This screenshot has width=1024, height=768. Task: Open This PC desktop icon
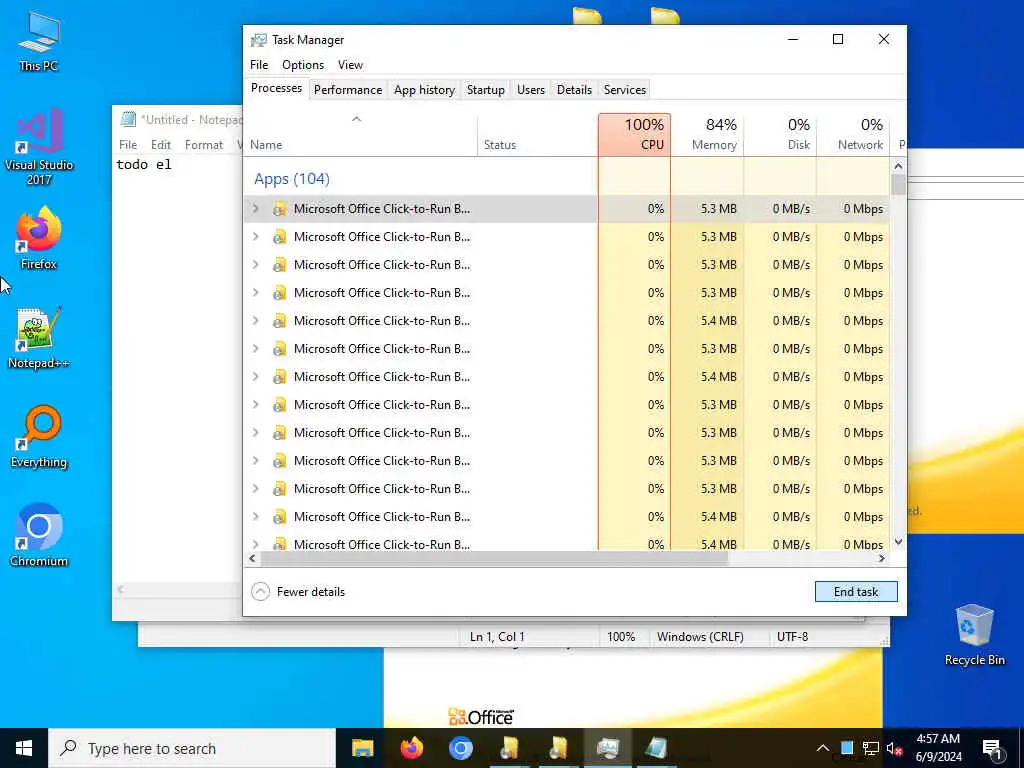click(x=39, y=40)
